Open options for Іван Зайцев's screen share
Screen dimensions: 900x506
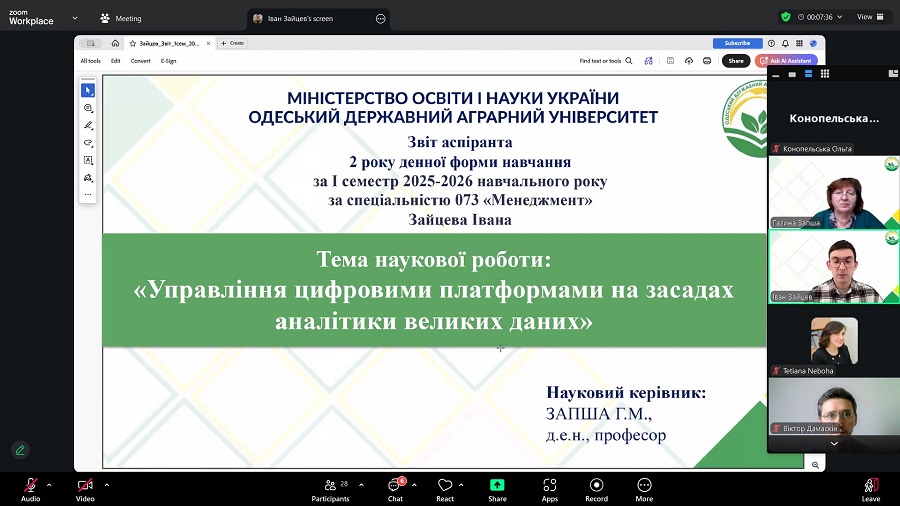point(380,18)
